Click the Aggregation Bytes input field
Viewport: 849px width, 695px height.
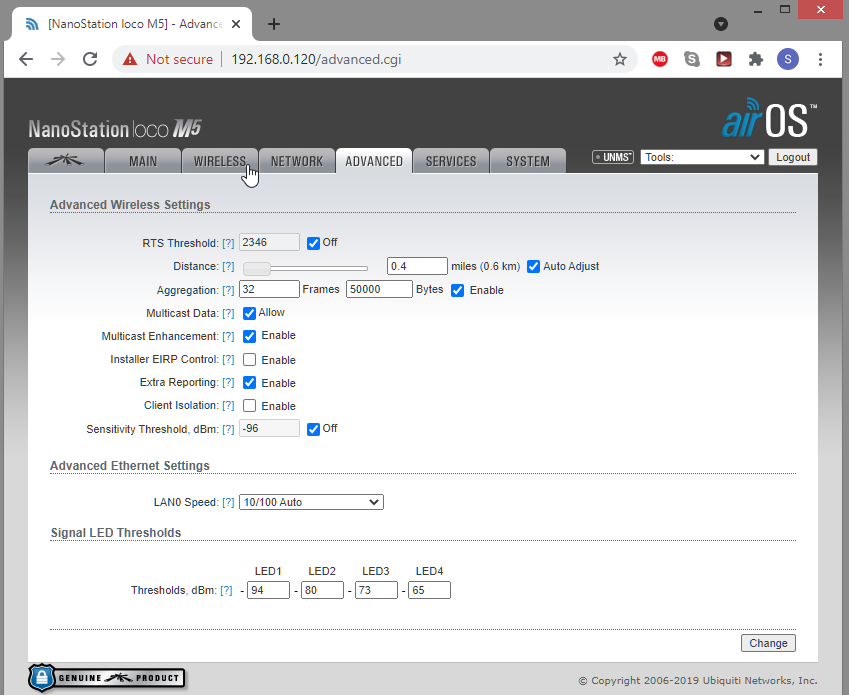click(379, 289)
